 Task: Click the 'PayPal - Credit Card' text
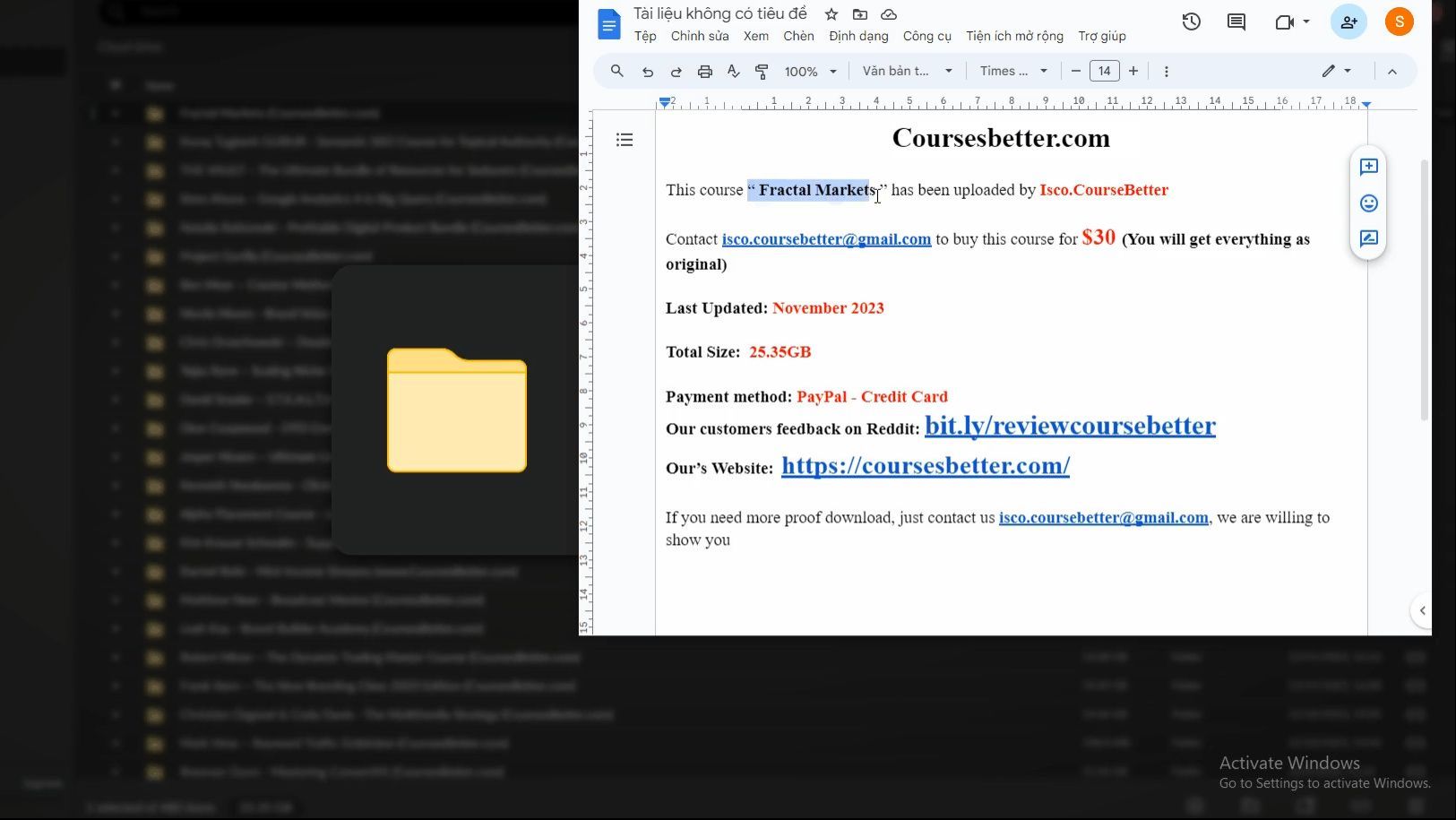click(872, 396)
